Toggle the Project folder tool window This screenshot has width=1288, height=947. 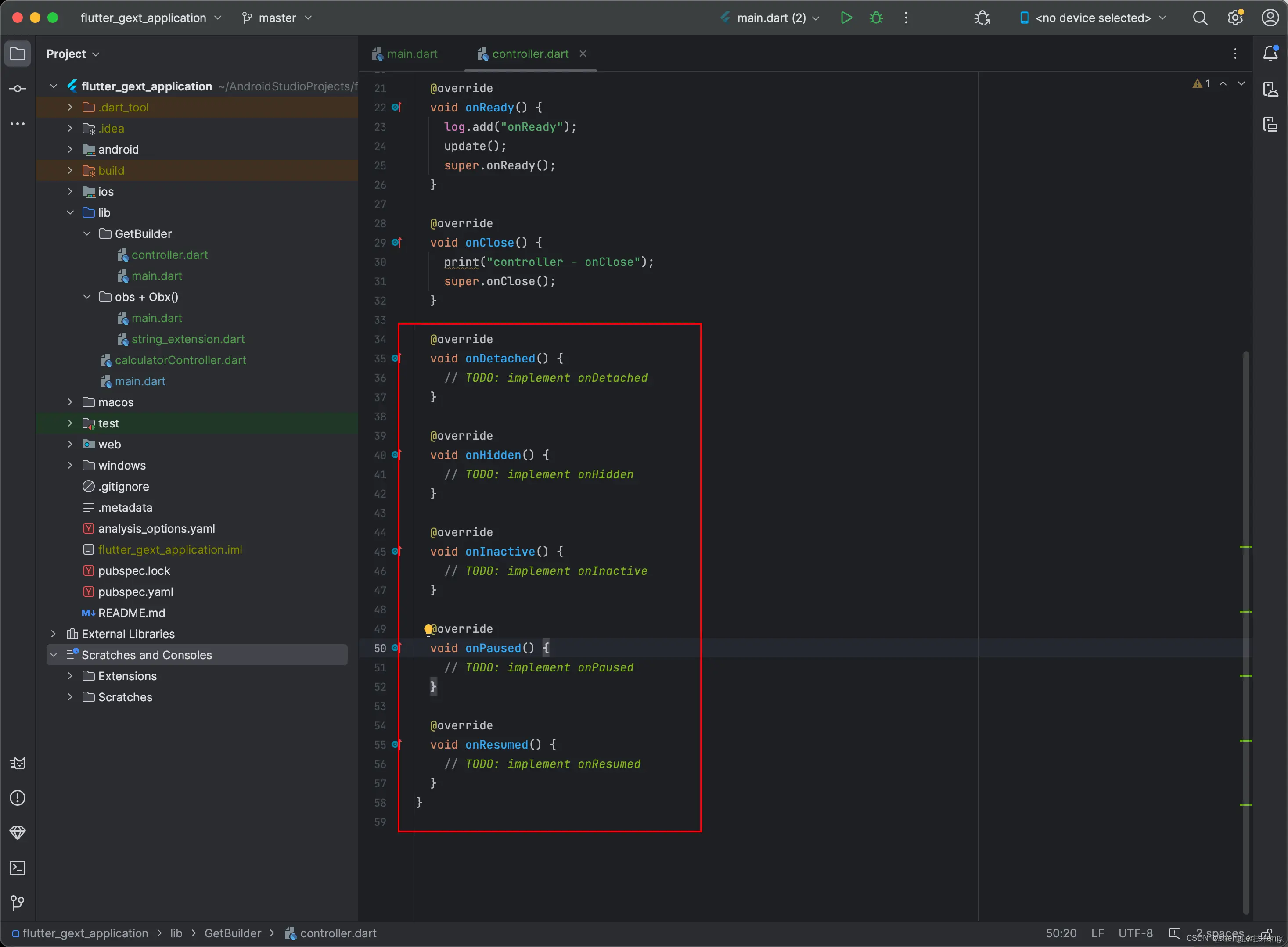tap(18, 54)
